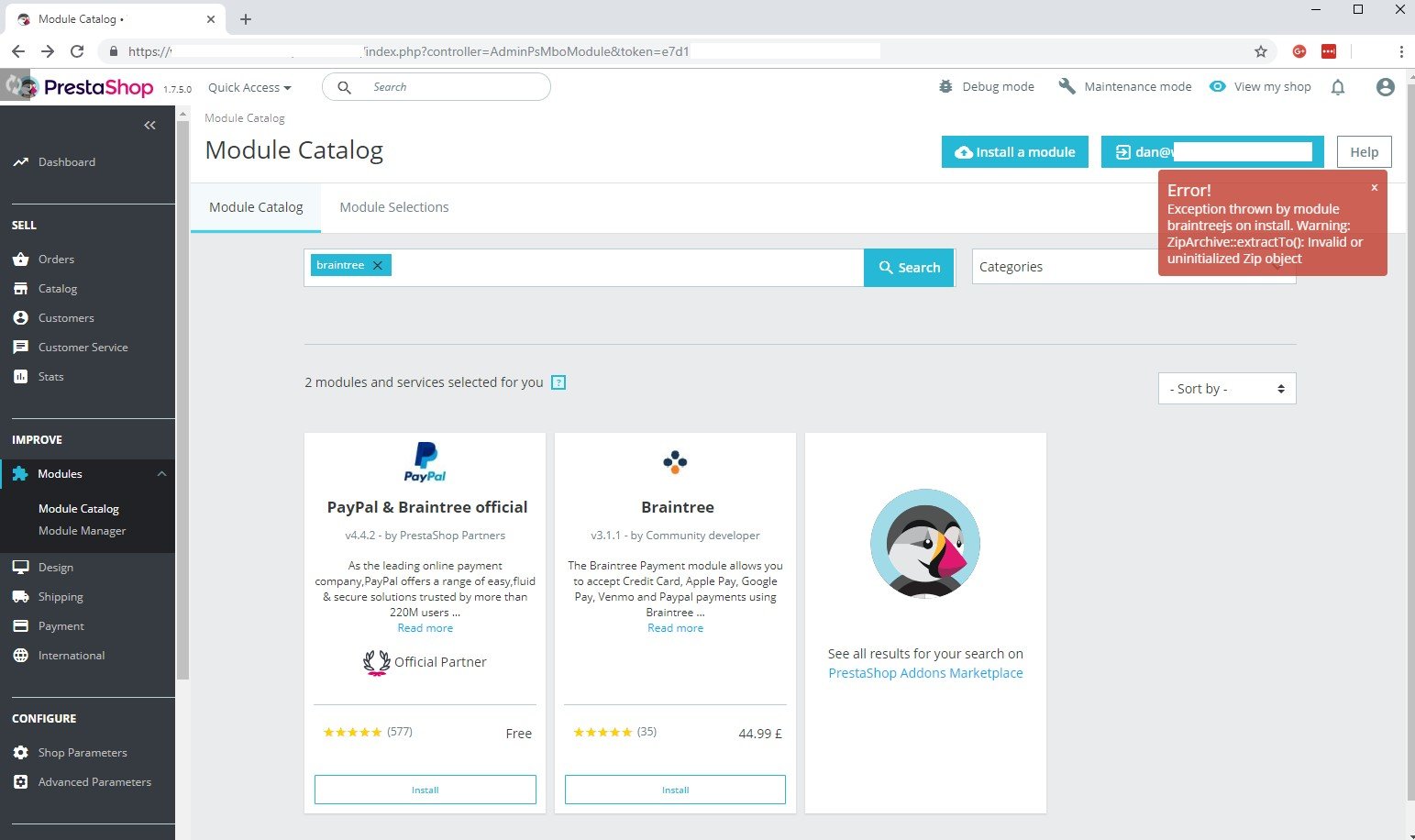This screenshot has width=1415, height=840.
Task: Read more about the Braintree module
Action: click(x=676, y=628)
